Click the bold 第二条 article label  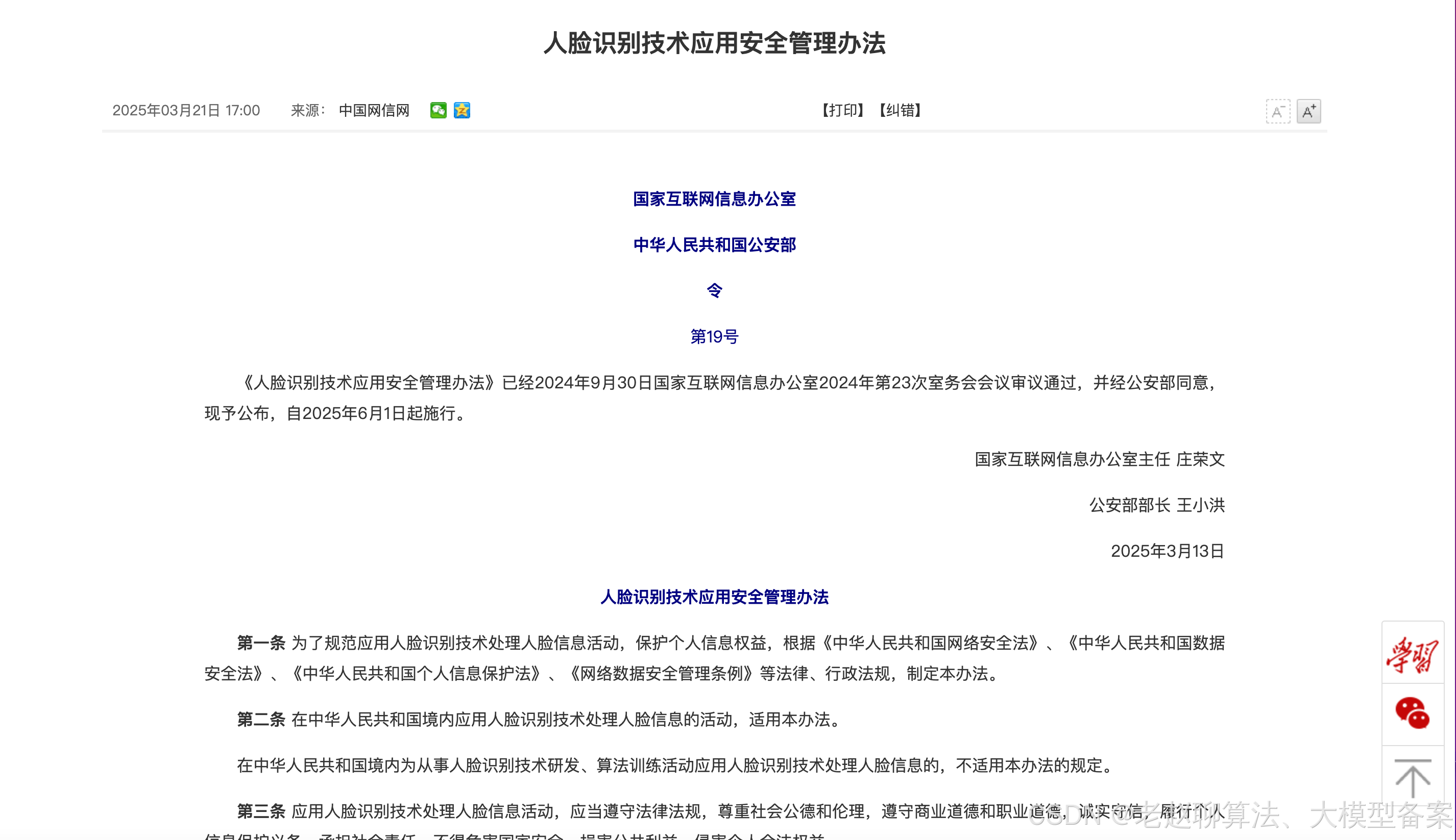[x=261, y=720]
